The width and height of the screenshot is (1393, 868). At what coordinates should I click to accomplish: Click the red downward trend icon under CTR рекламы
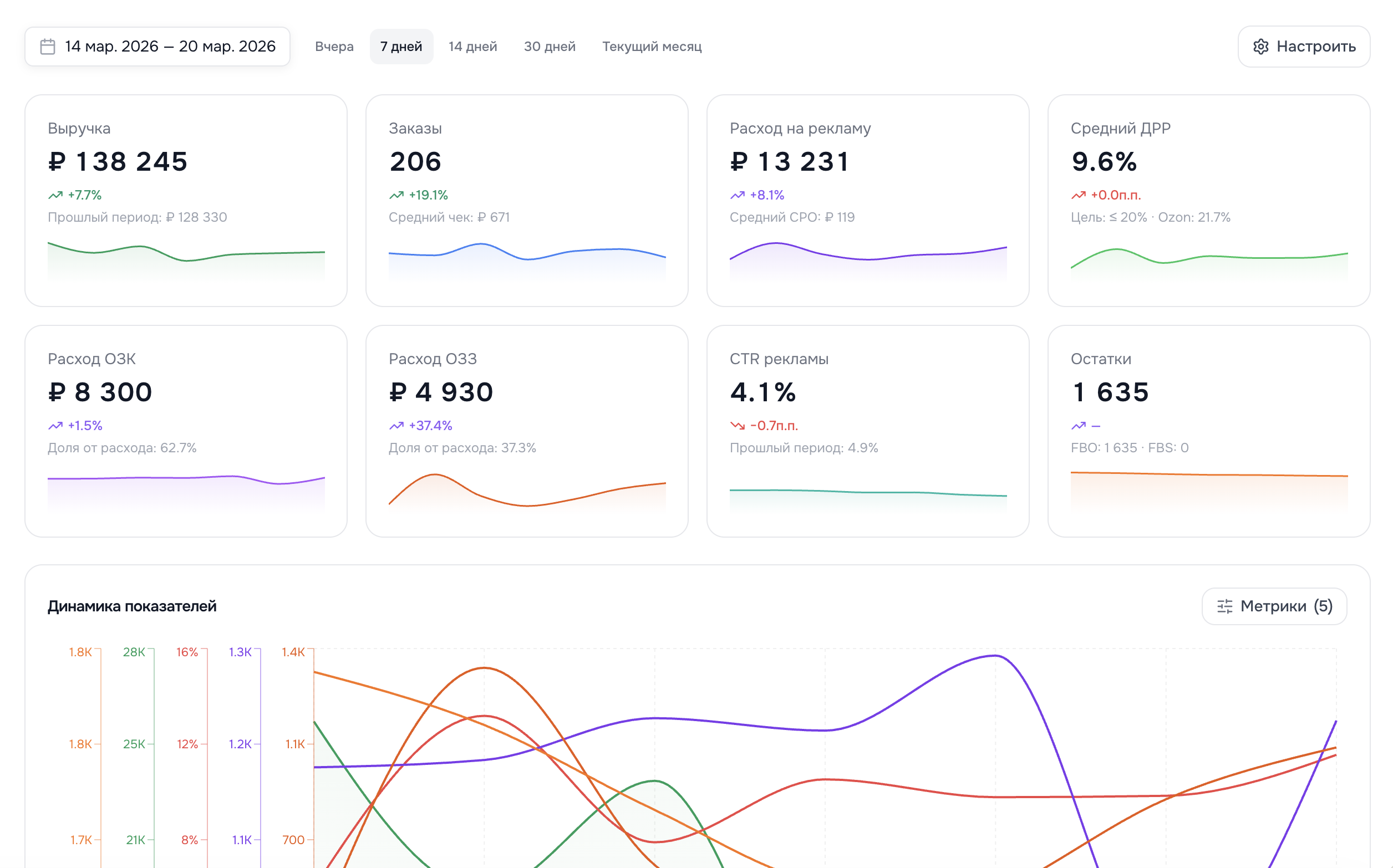click(x=738, y=425)
